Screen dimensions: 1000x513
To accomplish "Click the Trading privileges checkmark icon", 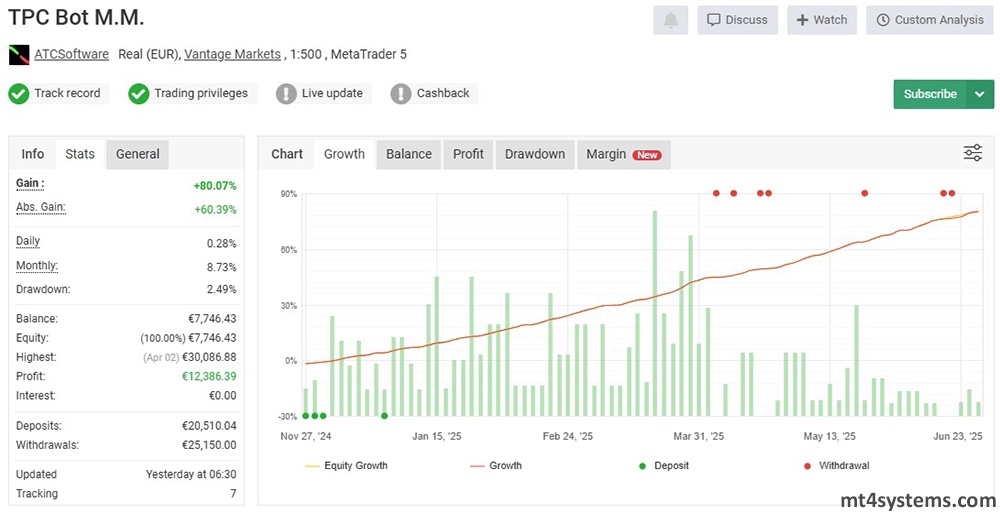I will coord(139,94).
